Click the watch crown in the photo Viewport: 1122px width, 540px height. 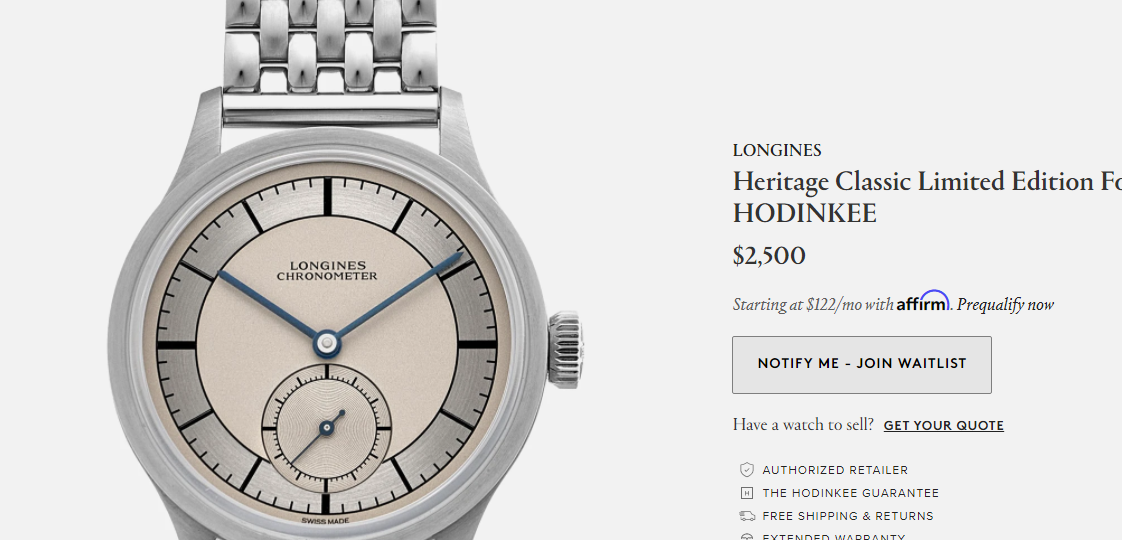click(565, 350)
